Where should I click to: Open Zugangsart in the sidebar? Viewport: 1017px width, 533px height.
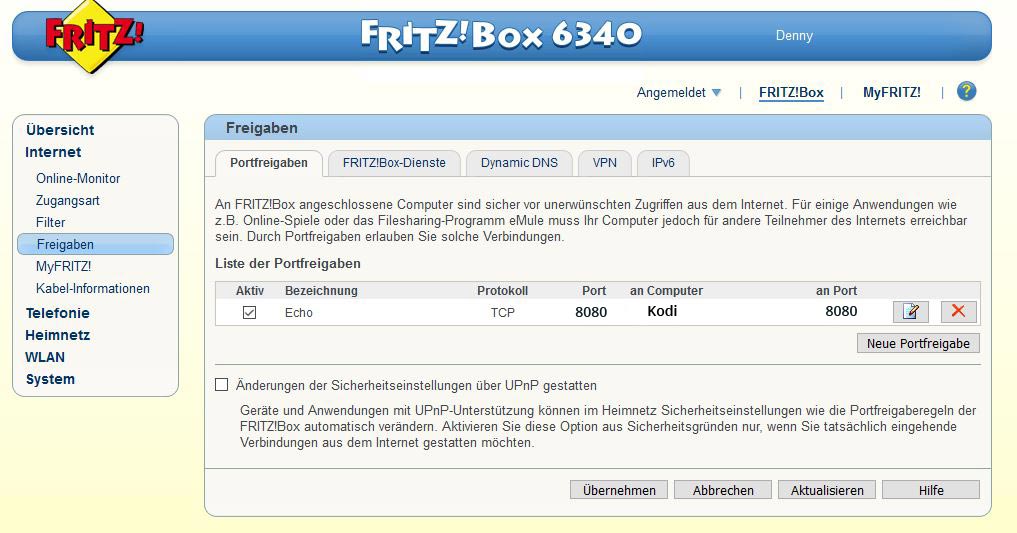(67, 200)
